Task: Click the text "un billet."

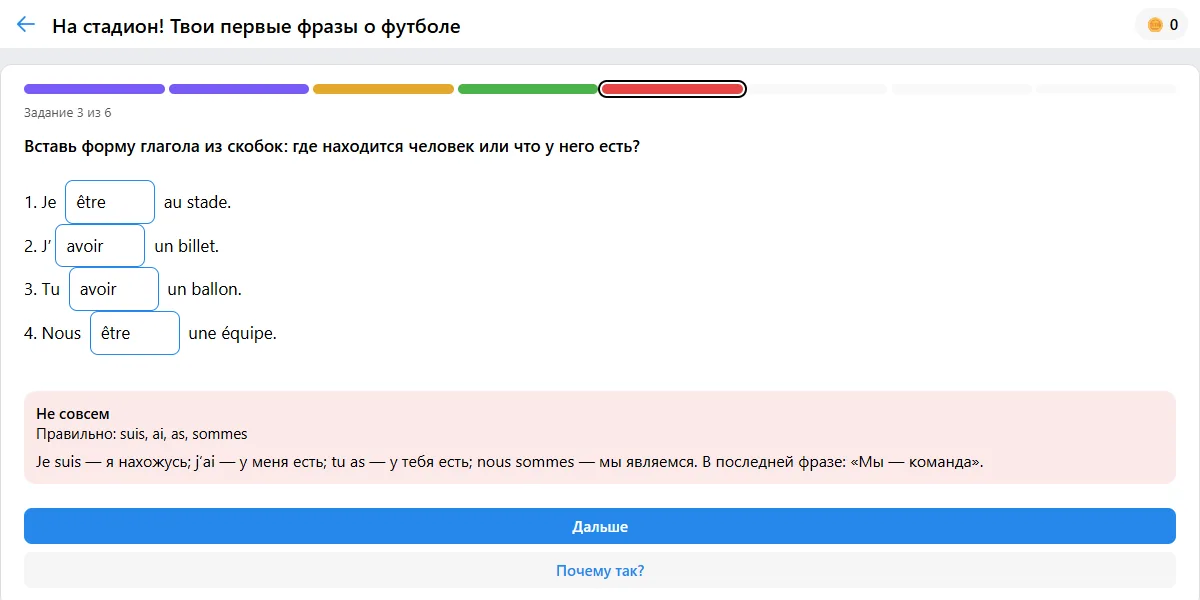Action: [x=187, y=246]
